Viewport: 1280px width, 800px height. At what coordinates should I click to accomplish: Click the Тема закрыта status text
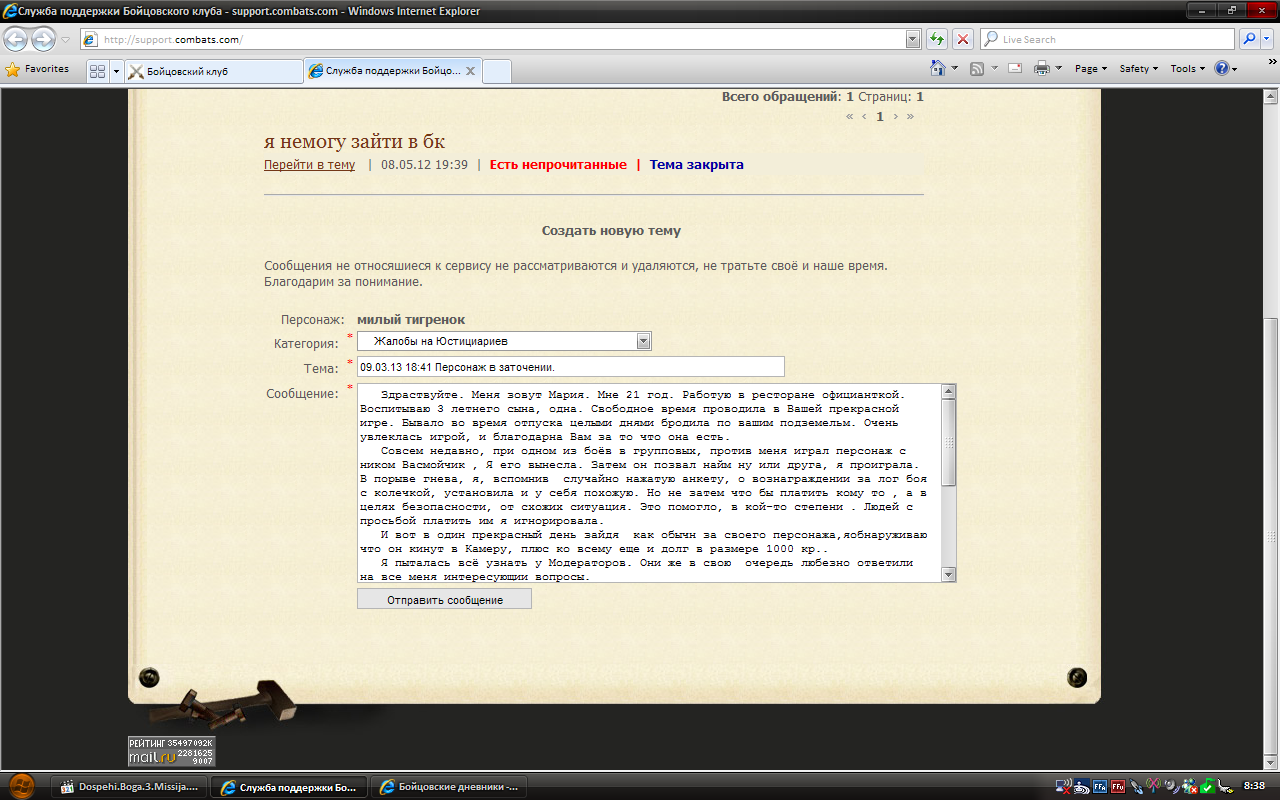click(x=697, y=165)
